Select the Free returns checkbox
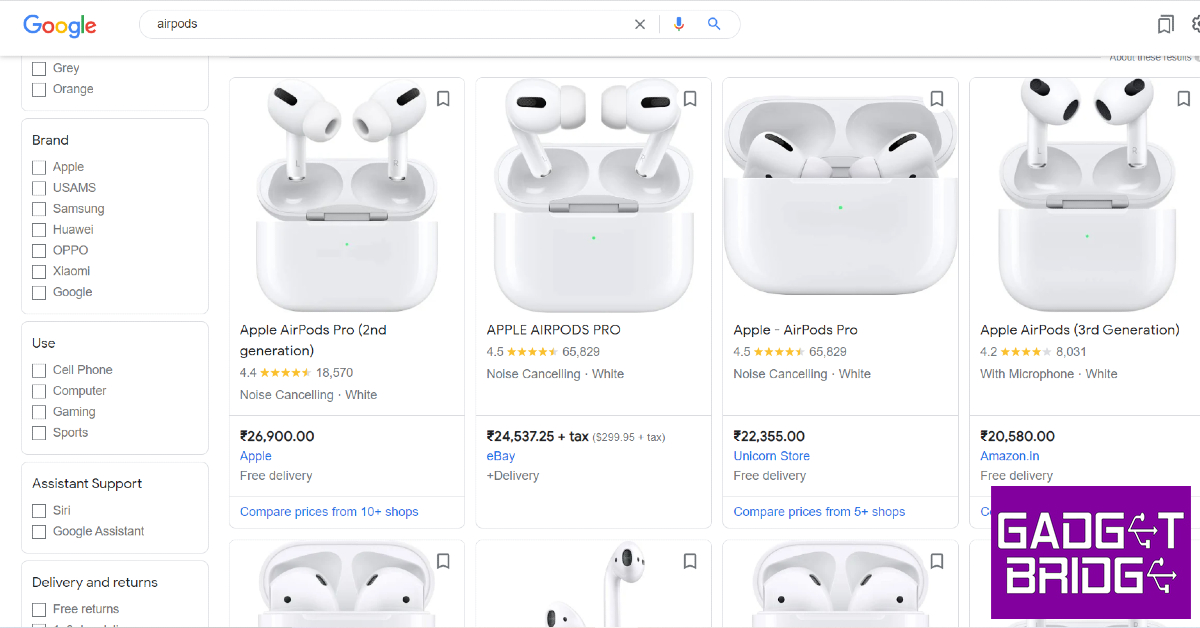Viewport: 1200px width, 628px height. tap(39, 609)
